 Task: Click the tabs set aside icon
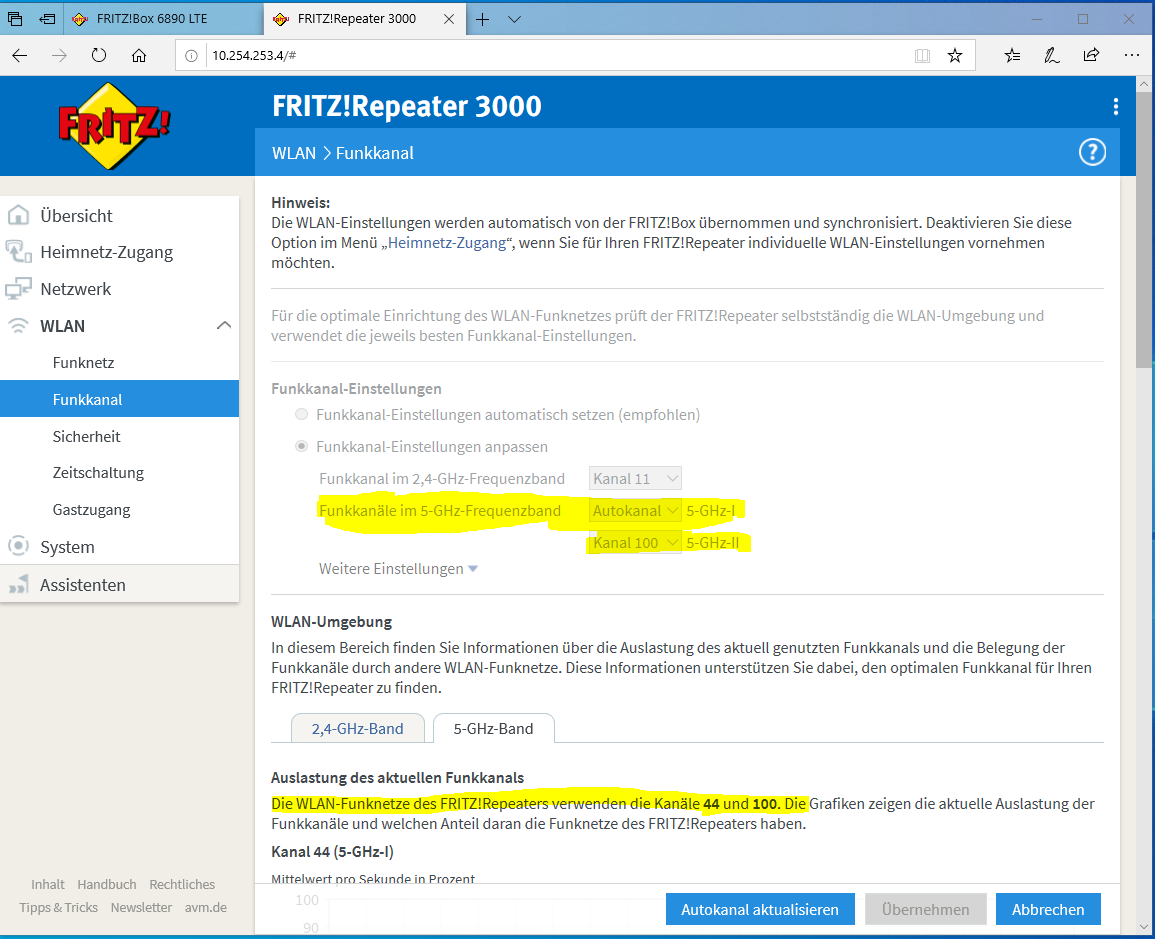[x=15, y=19]
